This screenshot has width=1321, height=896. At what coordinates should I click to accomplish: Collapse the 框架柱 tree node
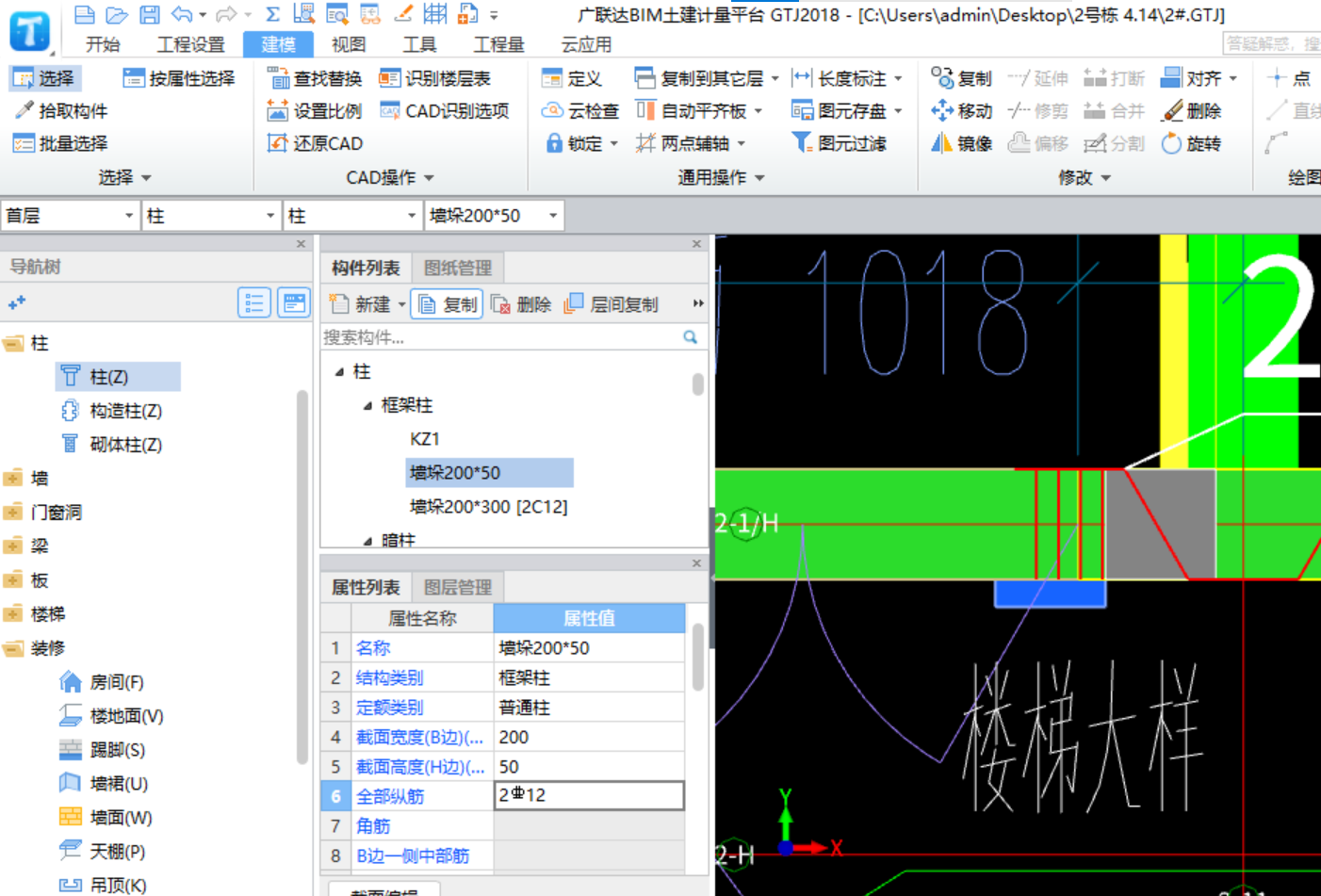[x=367, y=406]
